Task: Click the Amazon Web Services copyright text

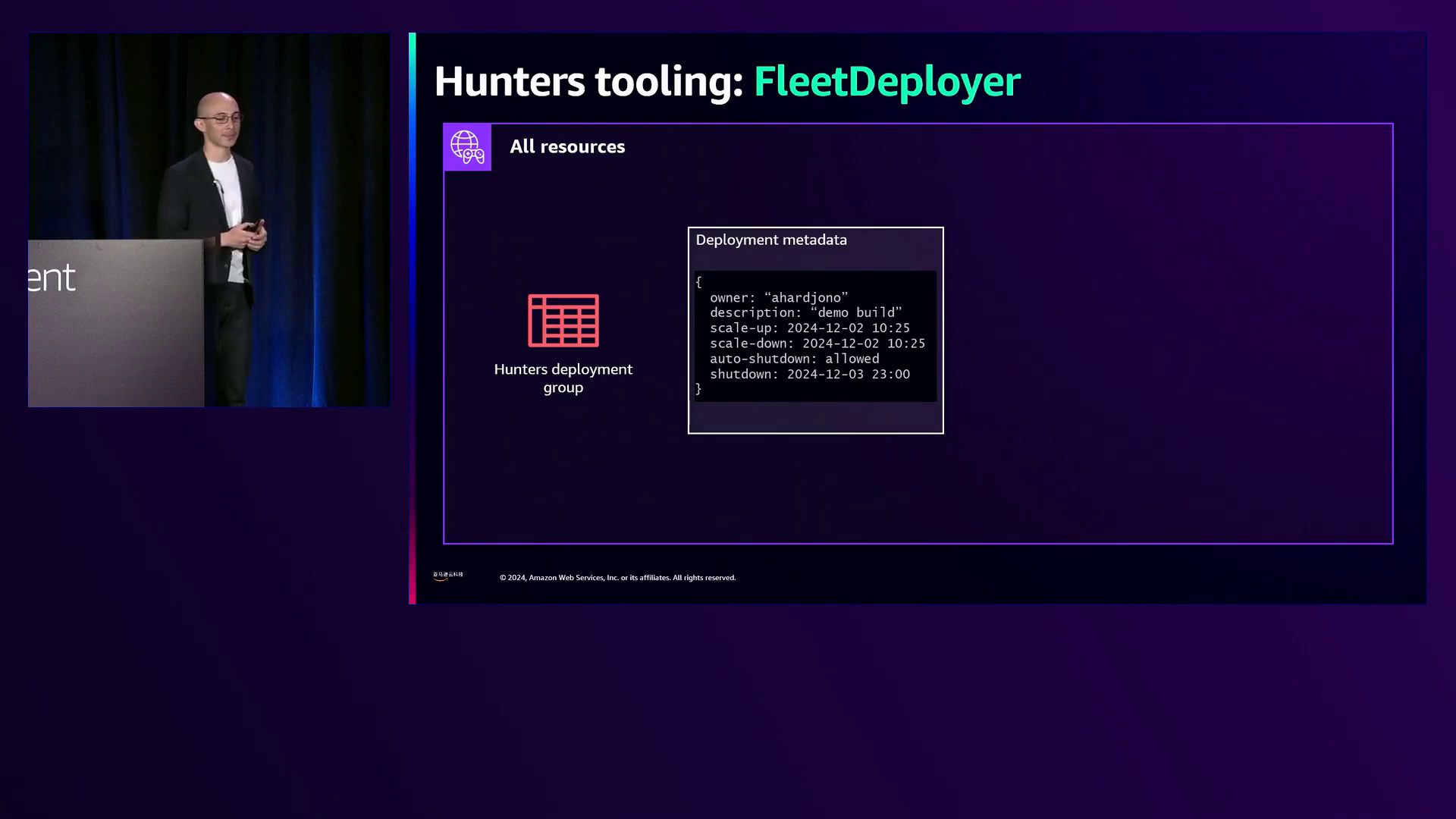Action: [617, 578]
